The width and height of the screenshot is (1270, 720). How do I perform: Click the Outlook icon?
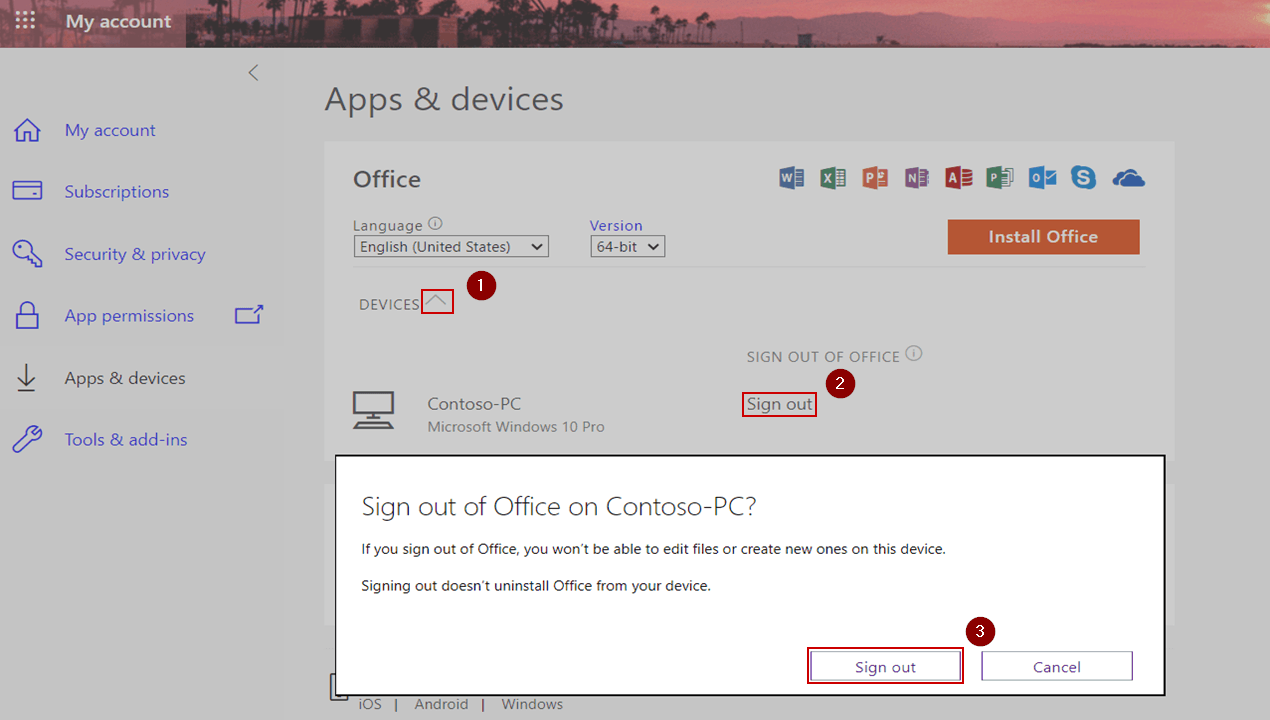pos(1041,177)
